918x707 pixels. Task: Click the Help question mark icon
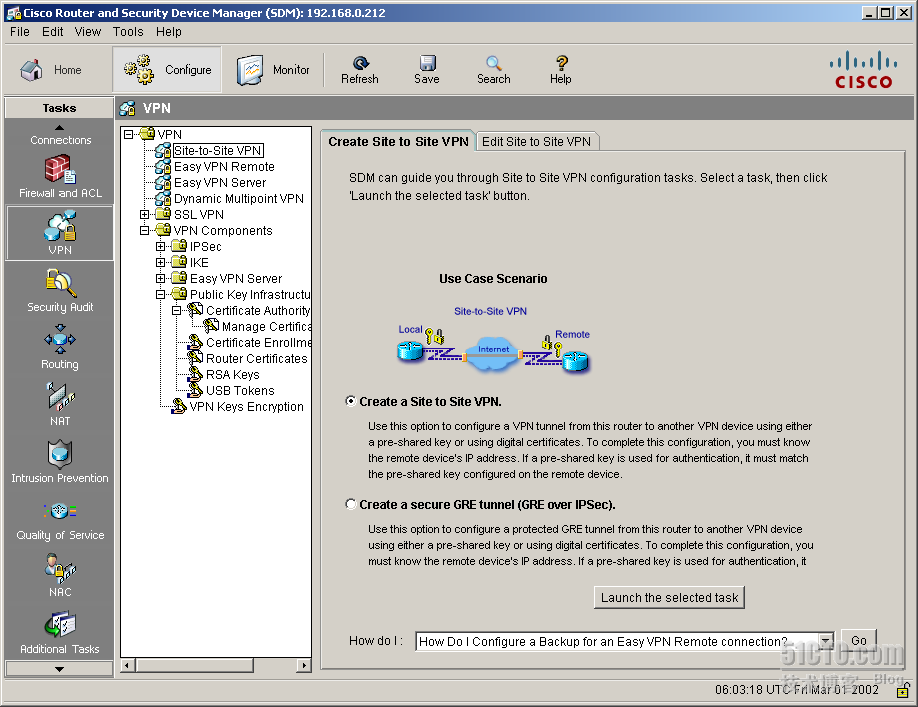pos(561,70)
